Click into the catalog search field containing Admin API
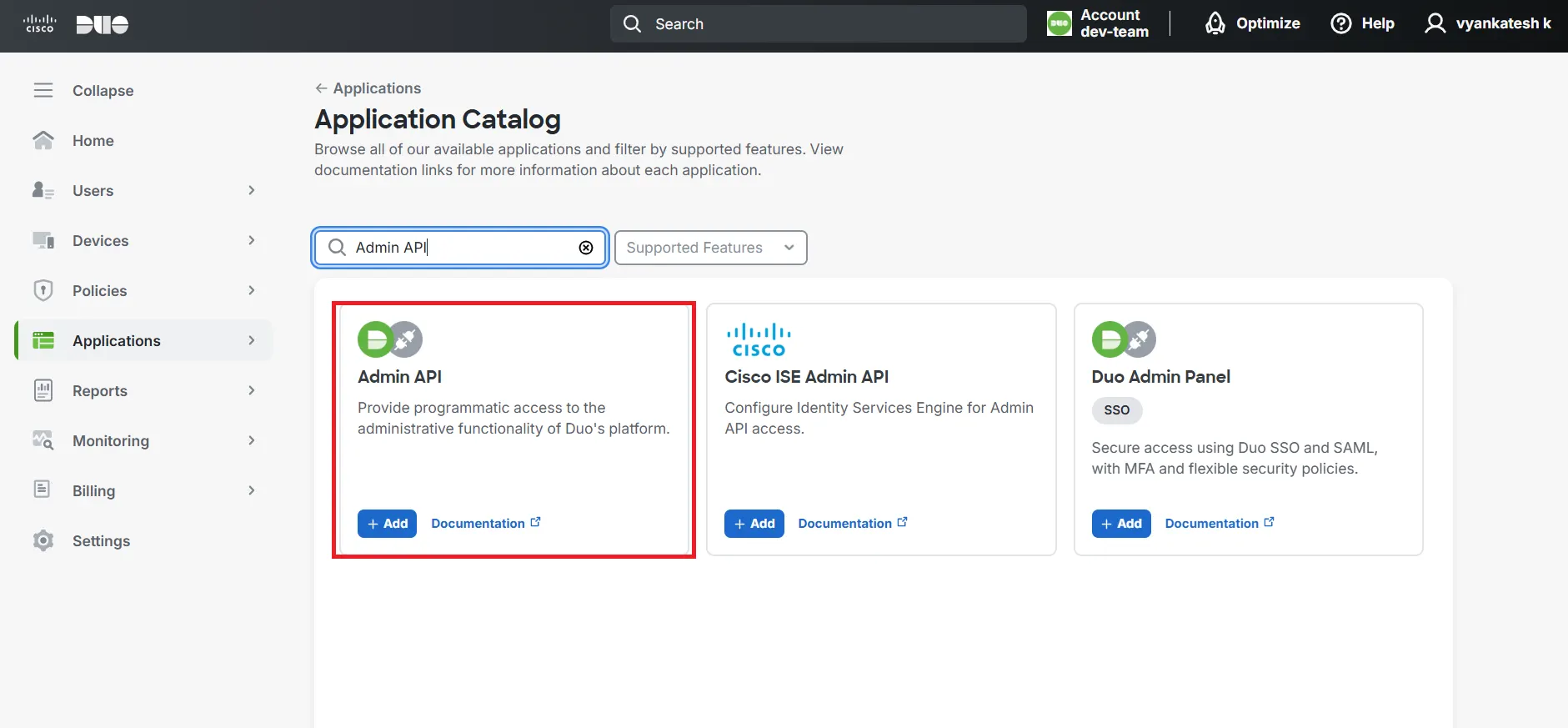 click(459, 248)
